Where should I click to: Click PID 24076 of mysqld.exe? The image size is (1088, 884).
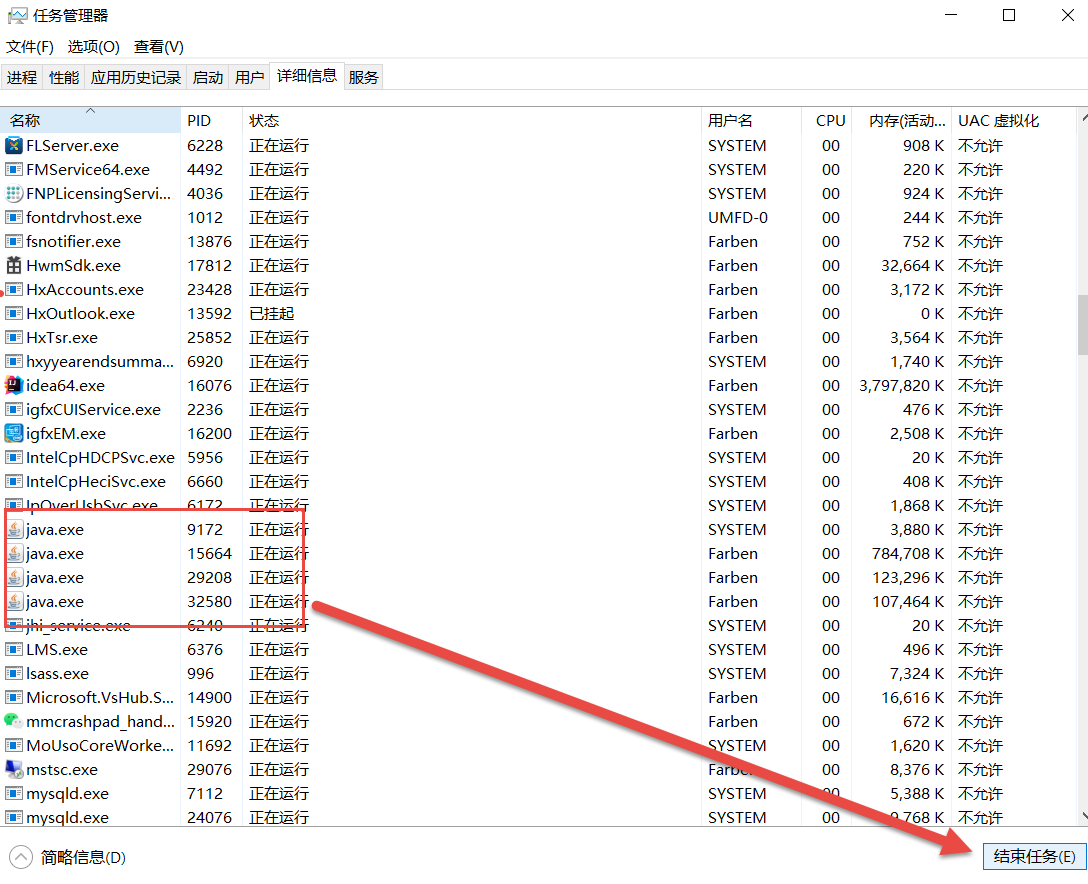coord(210,817)
